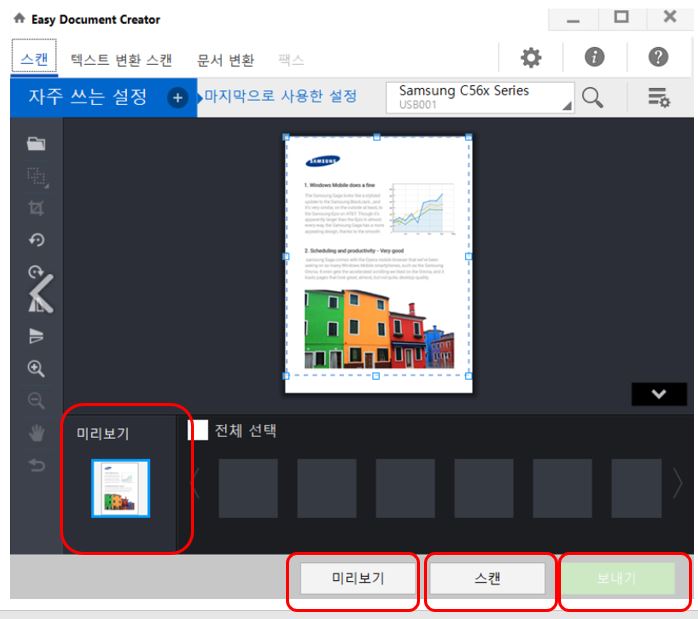Click the bottom-right crop selection handle
The width and height of the screenshot is (698, 619).
tap(468, 376)
